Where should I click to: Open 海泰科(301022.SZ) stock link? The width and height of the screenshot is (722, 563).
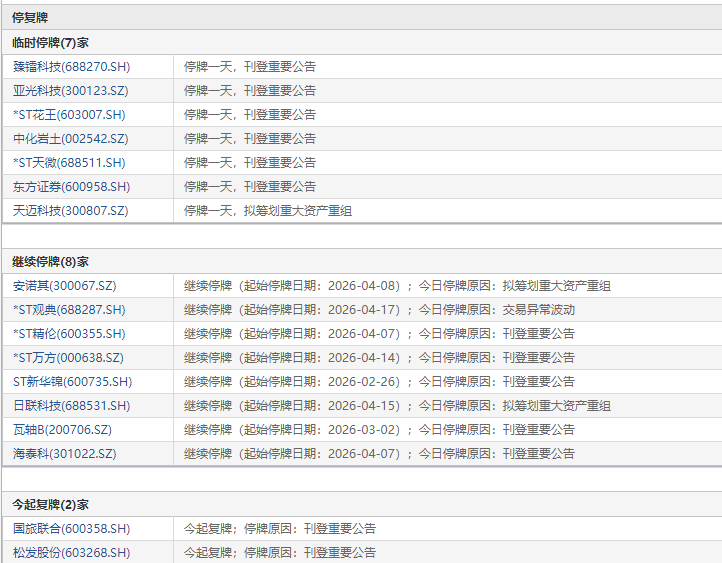point(64,453)
